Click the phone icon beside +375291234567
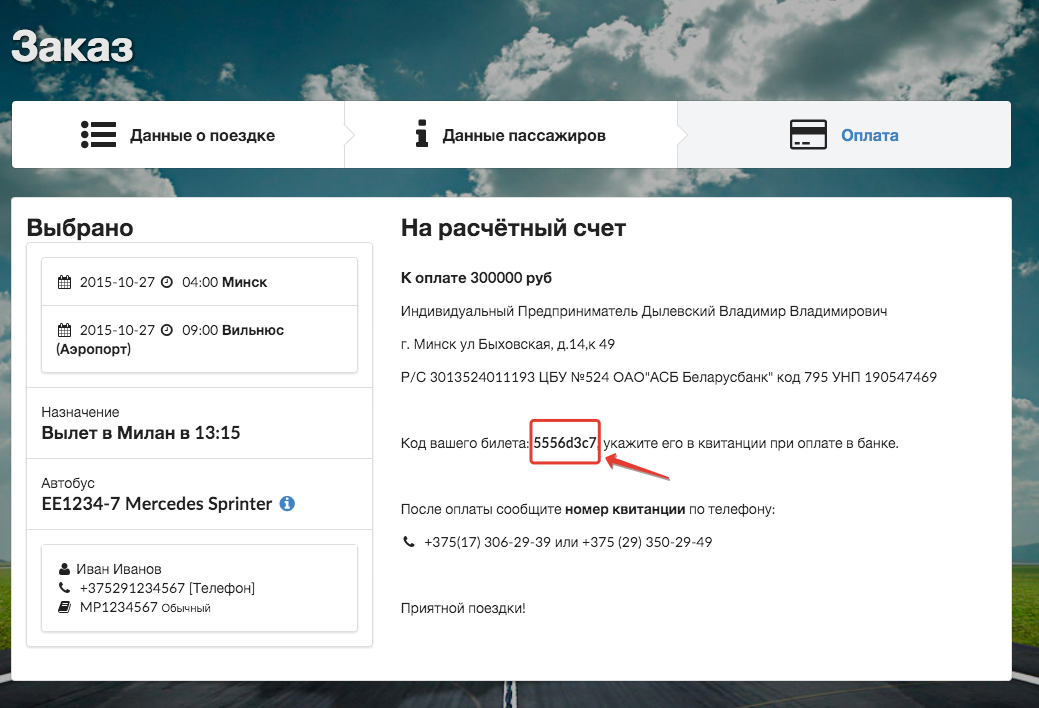Viewport: 1039px width, 708px height. 64,587
